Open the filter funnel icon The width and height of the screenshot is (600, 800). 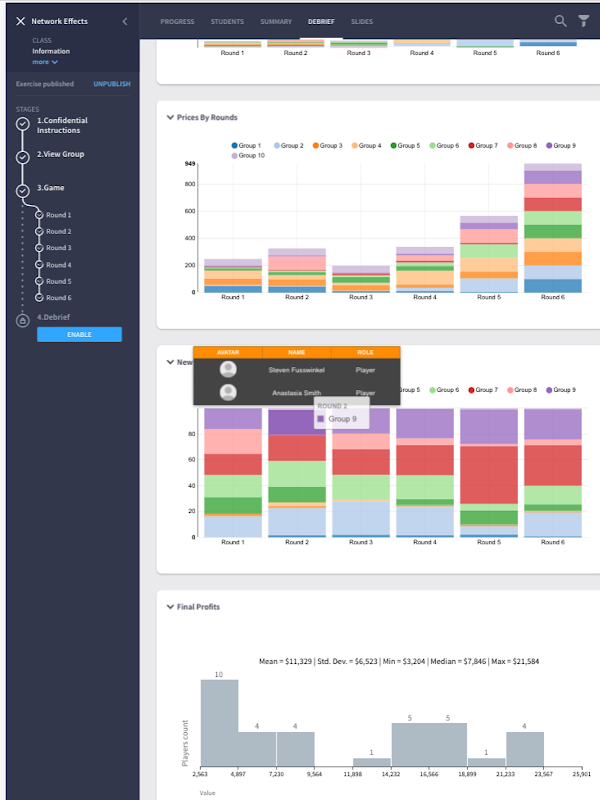(x=584, y=21)
